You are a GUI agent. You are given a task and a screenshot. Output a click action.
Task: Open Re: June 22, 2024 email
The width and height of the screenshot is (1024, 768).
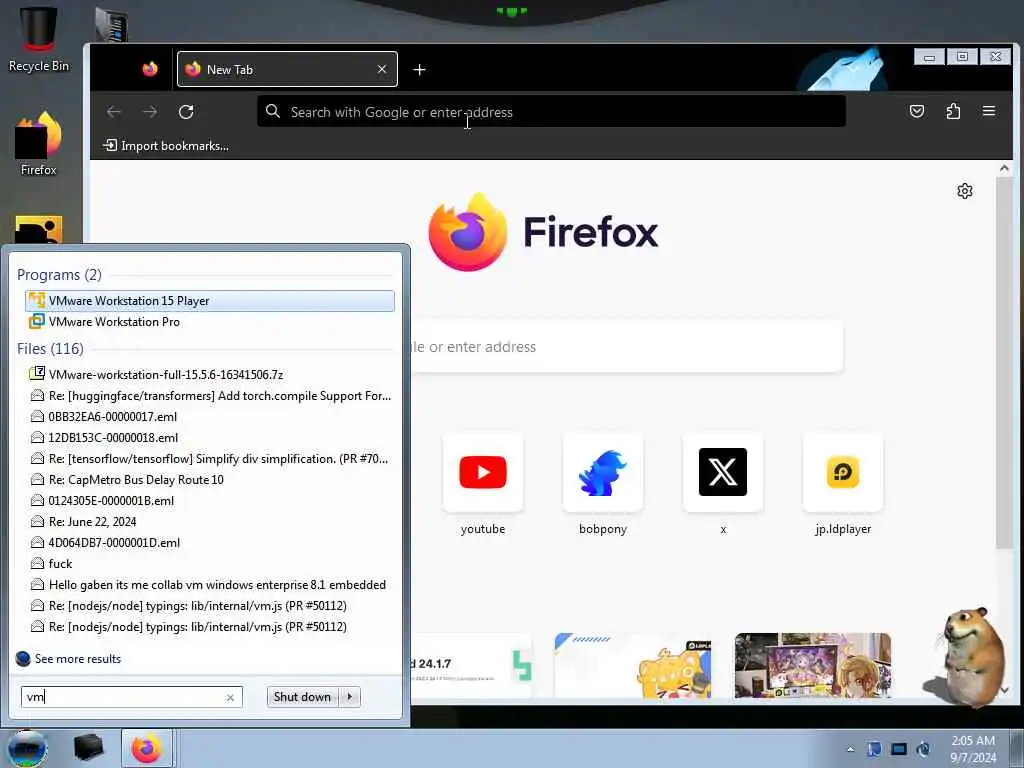[x=210, y=522]
